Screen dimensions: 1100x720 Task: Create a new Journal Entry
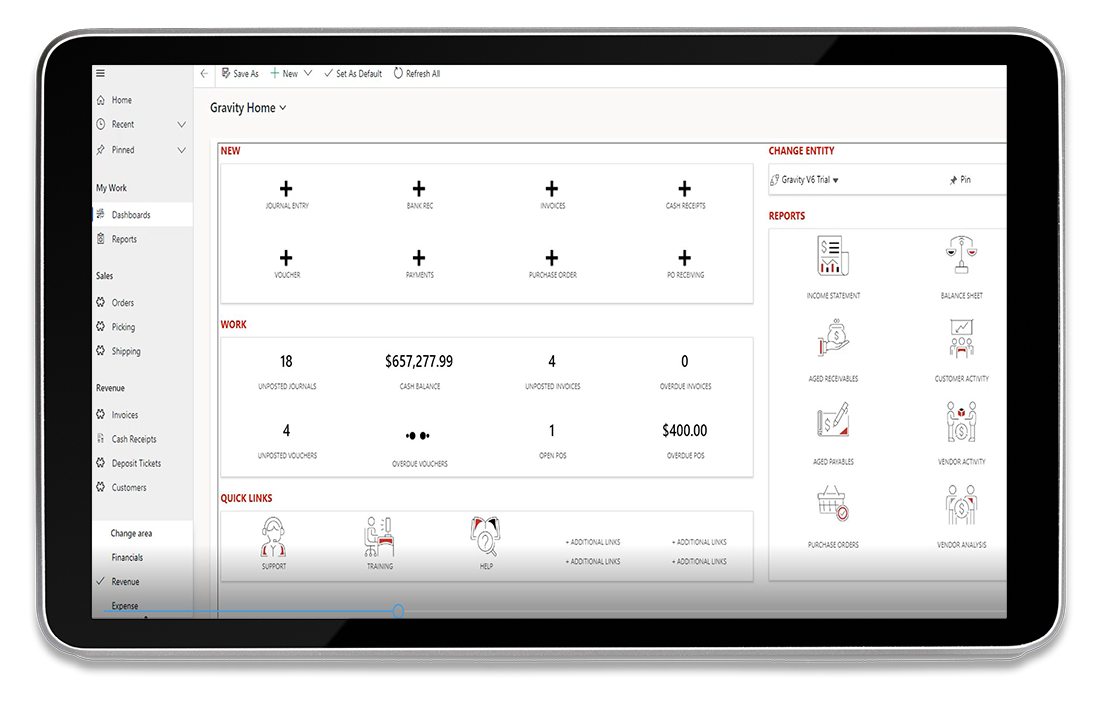tap(286, 194)
